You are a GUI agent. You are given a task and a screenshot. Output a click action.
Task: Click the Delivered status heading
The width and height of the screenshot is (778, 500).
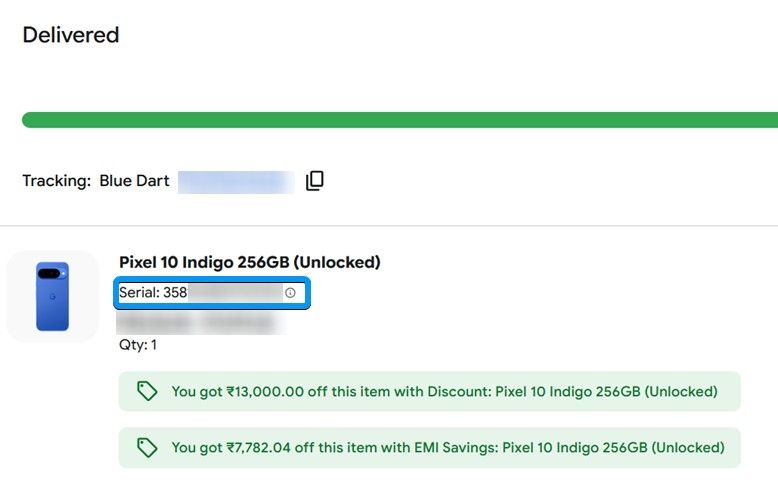pos(71,35)
